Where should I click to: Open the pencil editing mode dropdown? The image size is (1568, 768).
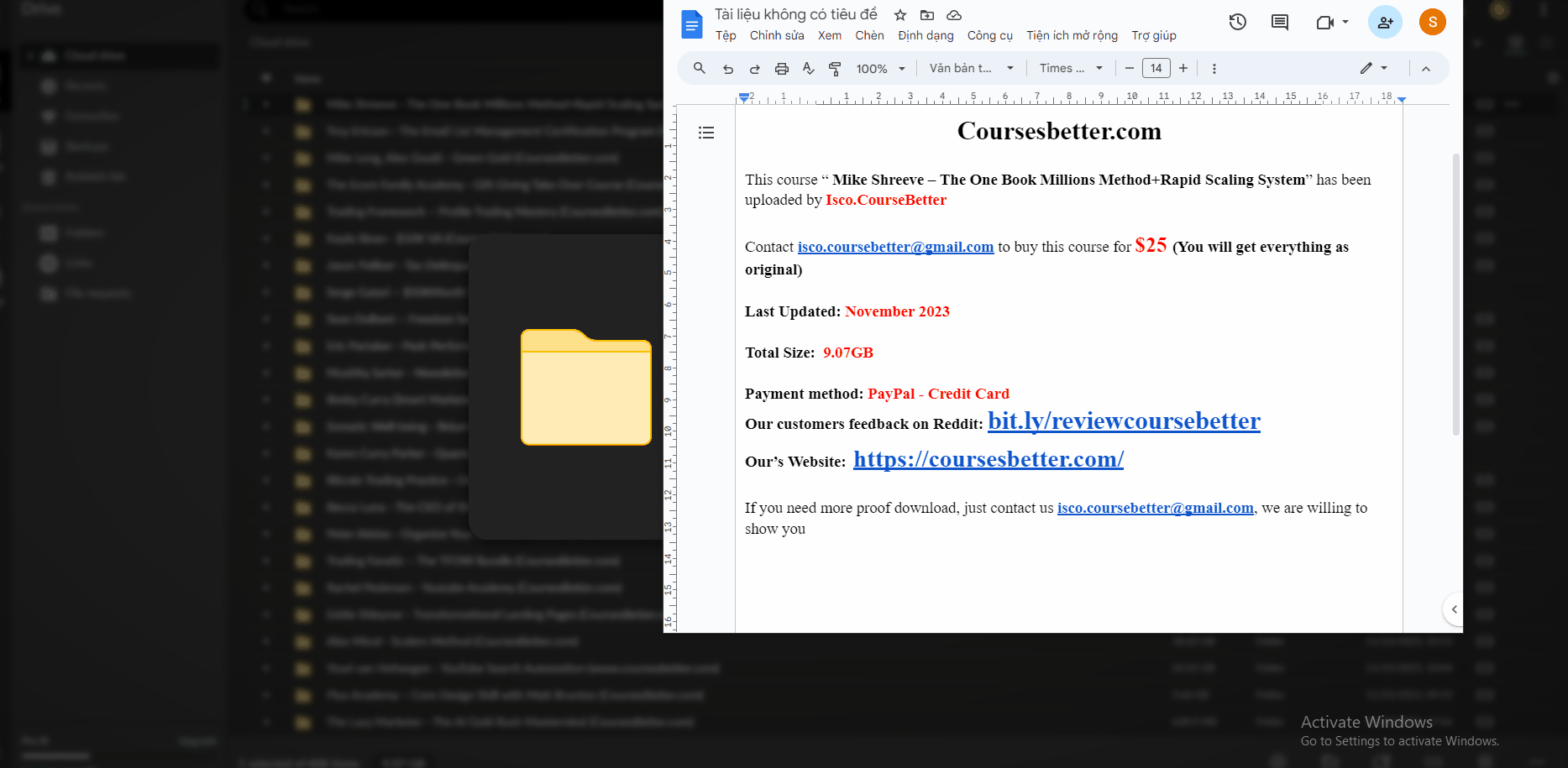pos(1373,68)
